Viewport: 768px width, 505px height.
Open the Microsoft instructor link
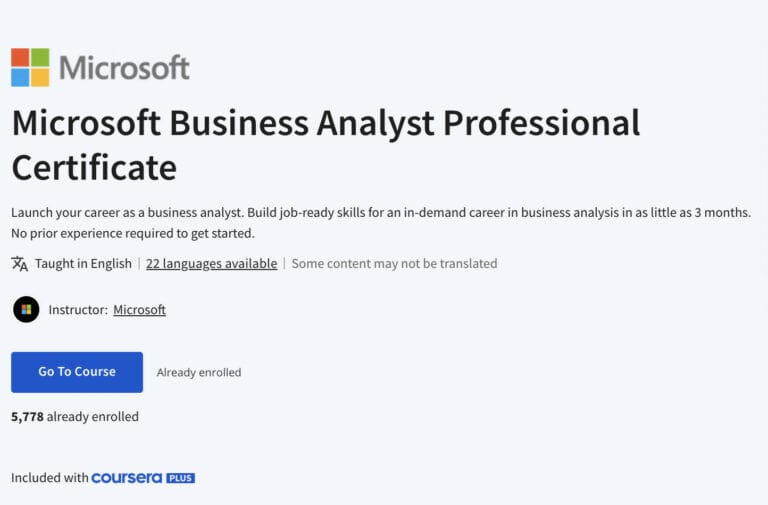(x=139, y=310)
